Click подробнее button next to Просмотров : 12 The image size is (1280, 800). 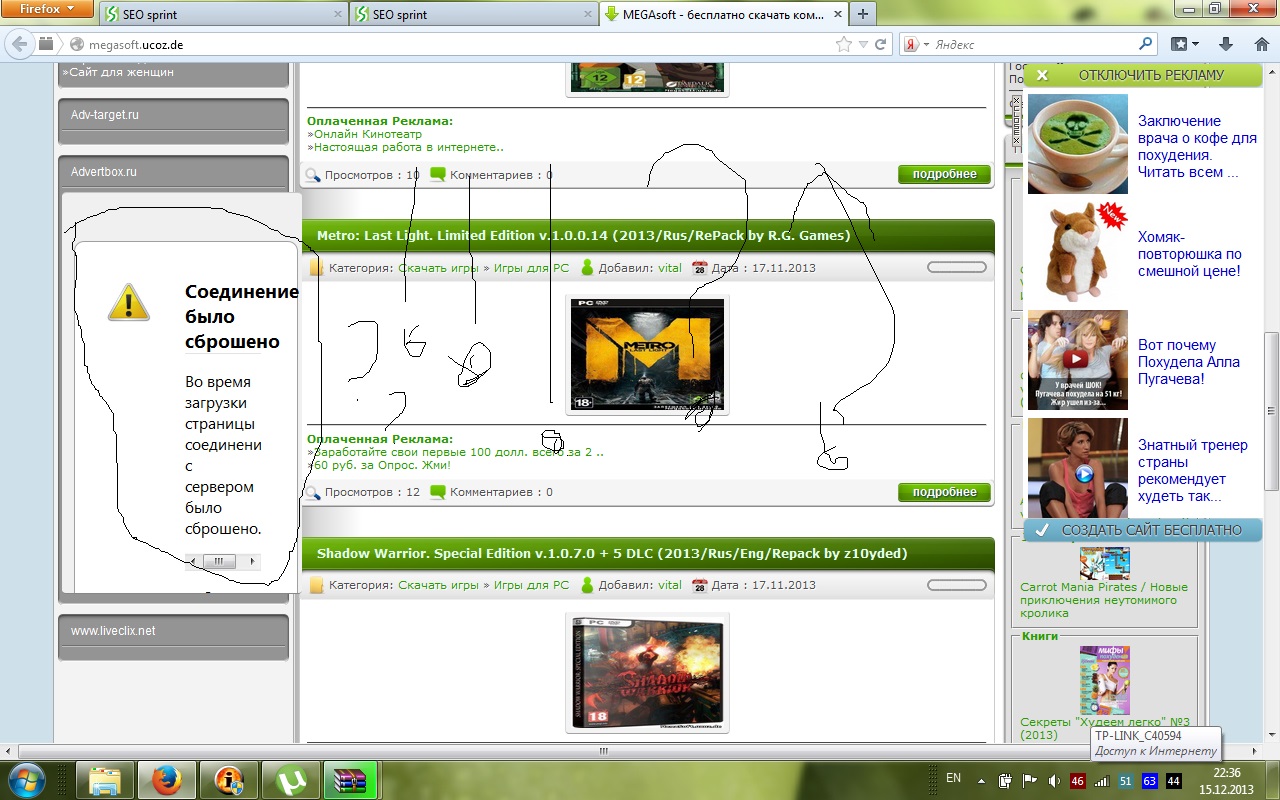pos(944,492)
